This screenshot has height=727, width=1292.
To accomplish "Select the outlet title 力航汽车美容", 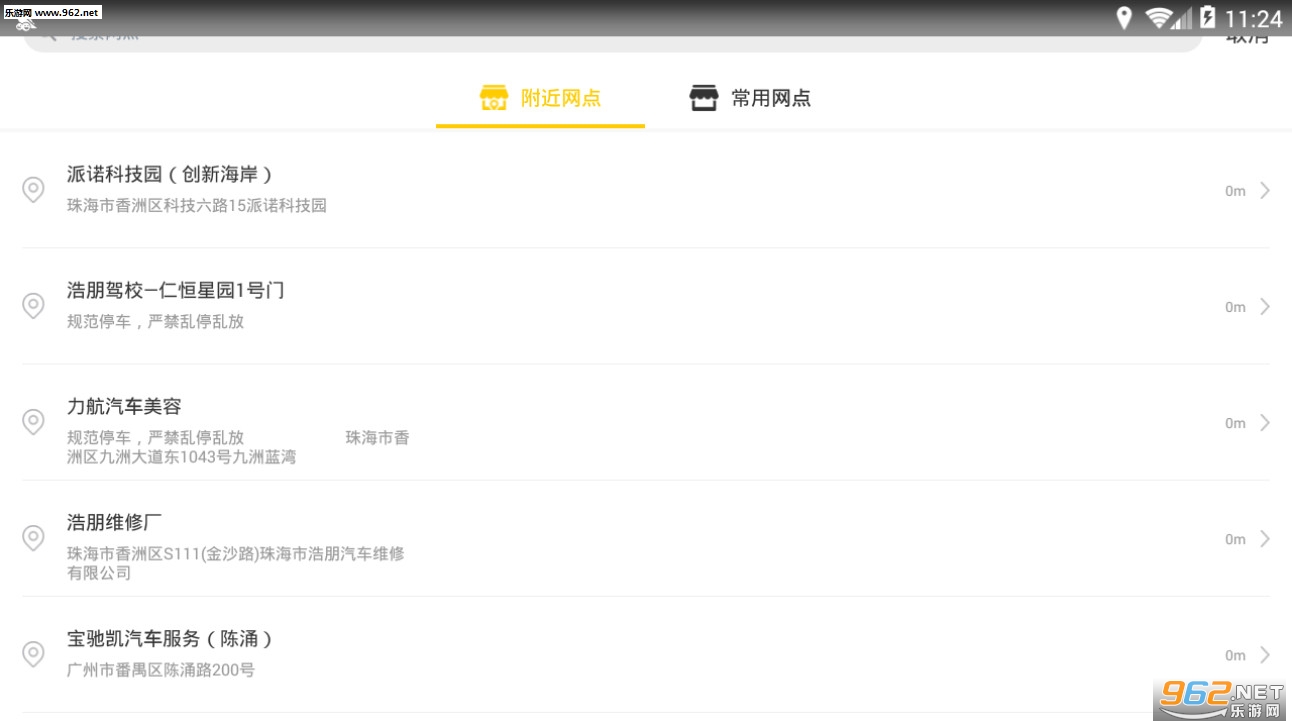I will [x=124, y=406].
